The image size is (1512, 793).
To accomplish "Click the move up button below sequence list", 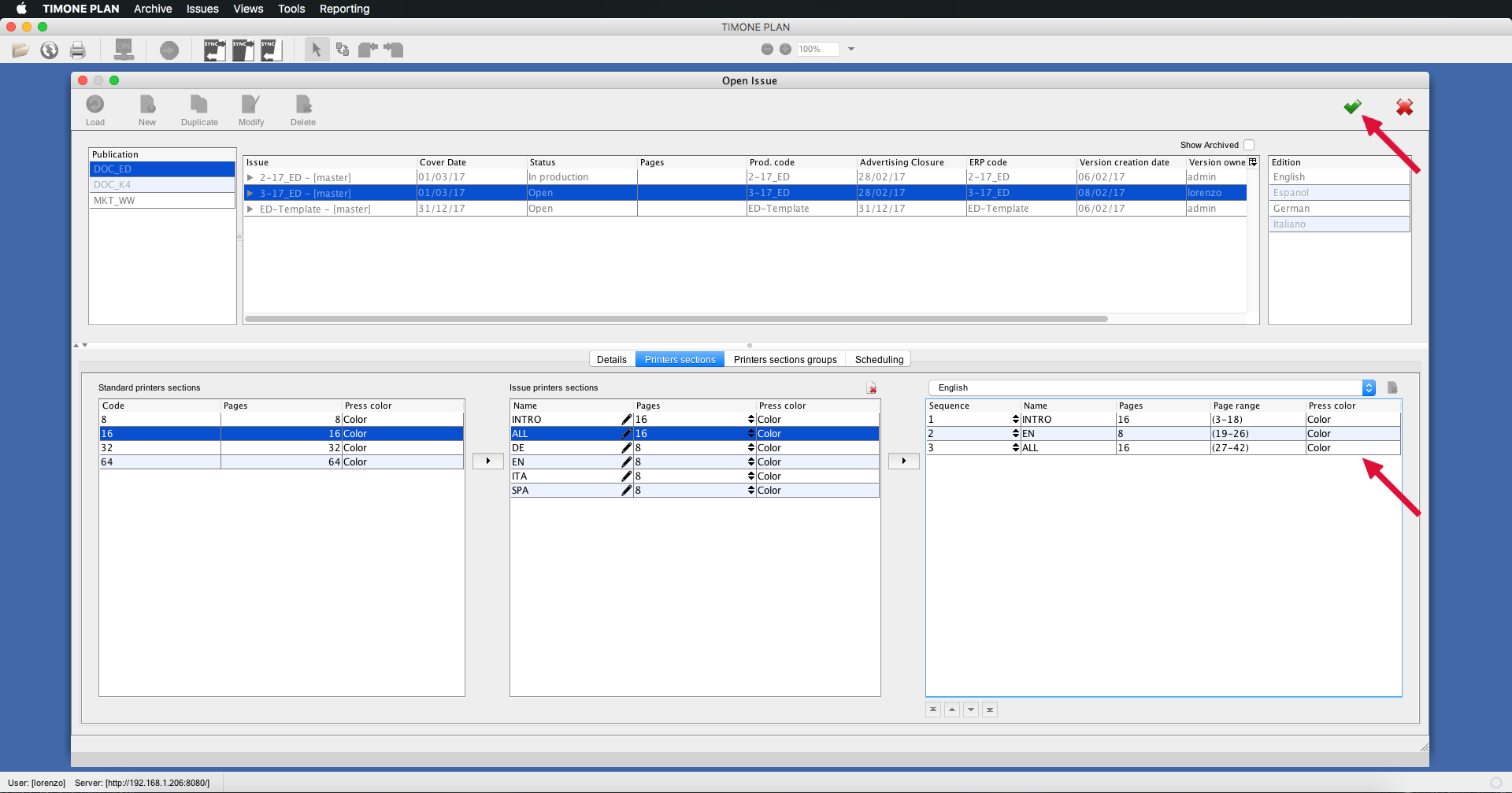I will click(952, 710).
